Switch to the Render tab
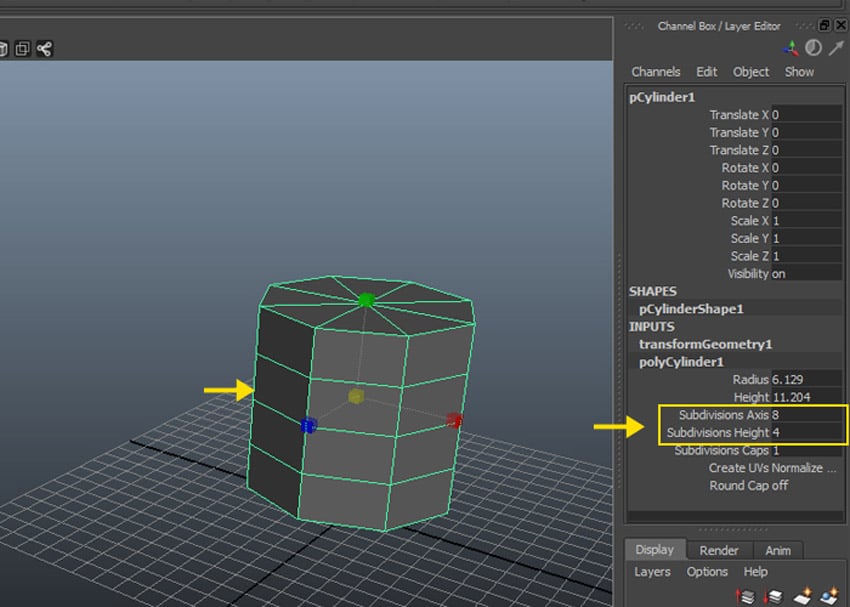The image size is (850, 607). click(718, 550)
